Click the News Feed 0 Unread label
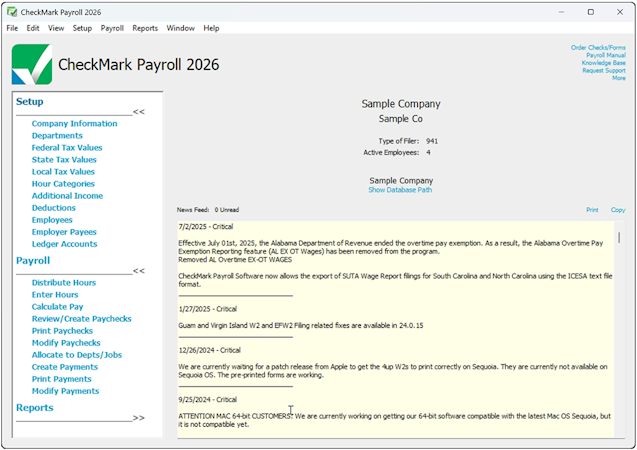This screenshot has height=450, width=637. click(208, 210)
